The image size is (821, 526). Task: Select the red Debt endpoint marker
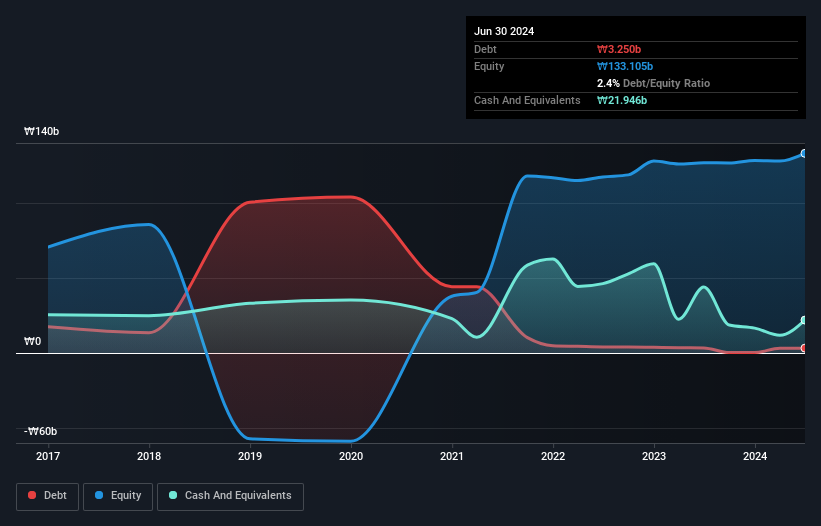804,348
